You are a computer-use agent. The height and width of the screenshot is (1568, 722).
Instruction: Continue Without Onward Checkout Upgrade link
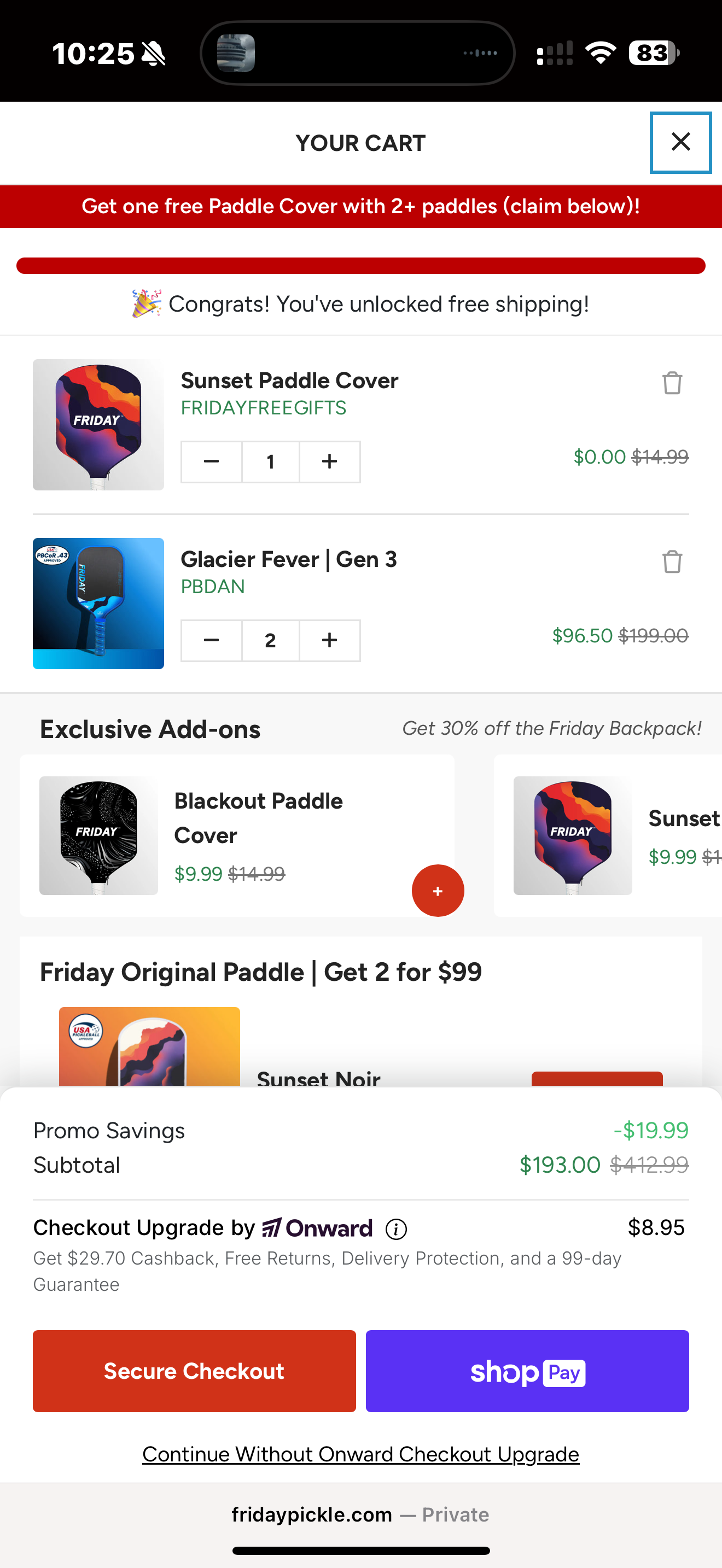point(360,1454)
